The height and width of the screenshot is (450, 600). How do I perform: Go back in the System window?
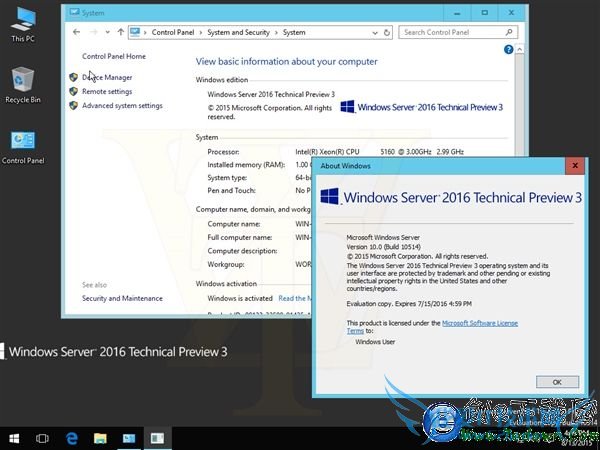(77, 32)
